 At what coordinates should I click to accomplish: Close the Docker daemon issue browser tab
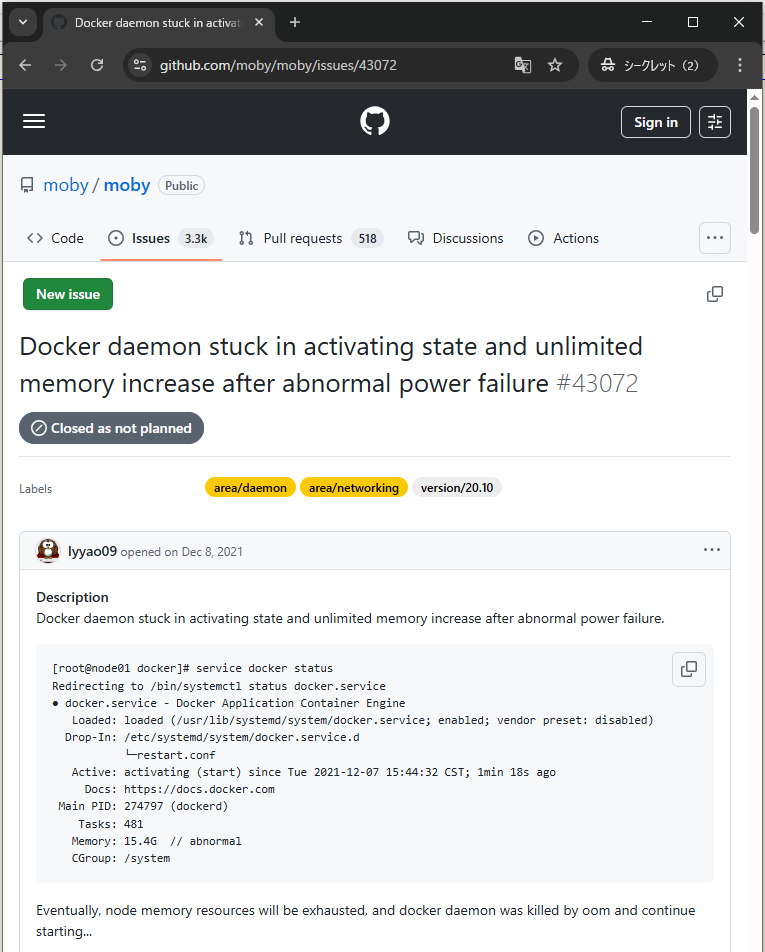259,22
